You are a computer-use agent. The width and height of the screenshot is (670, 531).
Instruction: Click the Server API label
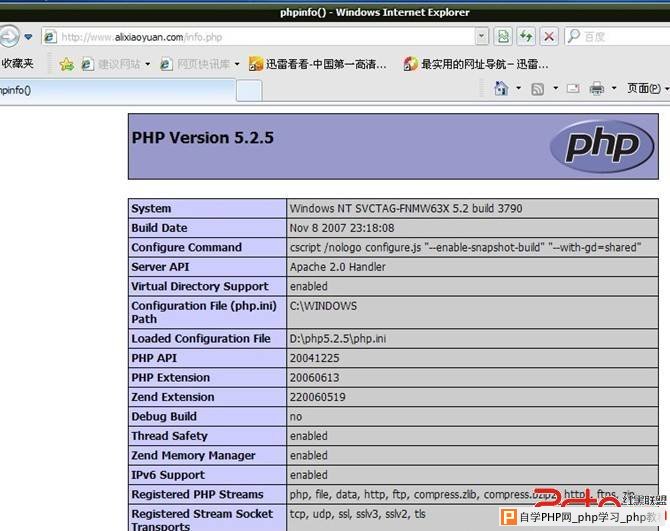(160, 267)
